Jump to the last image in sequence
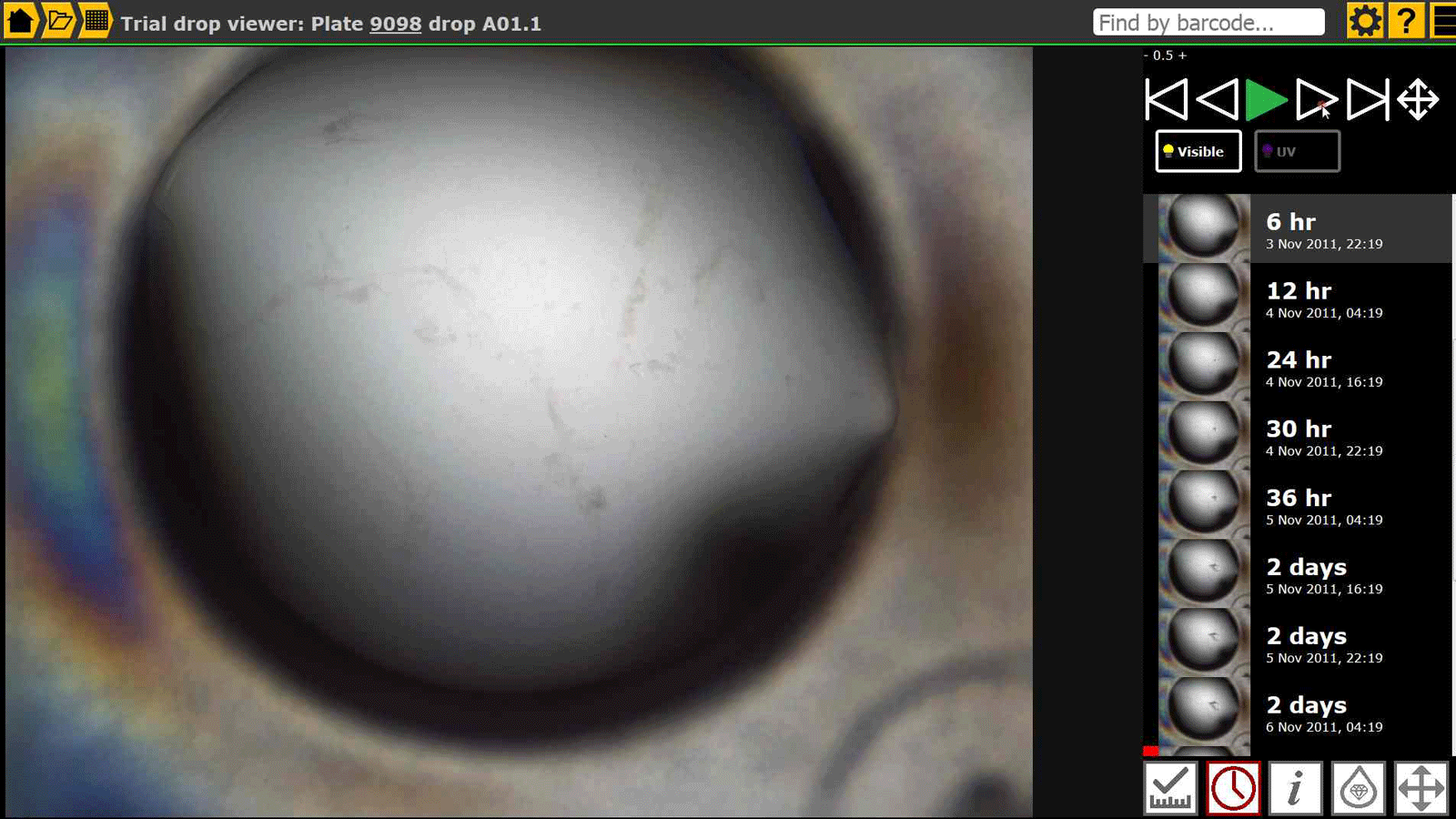The image size is (1456, 819). pos(1368,99)
